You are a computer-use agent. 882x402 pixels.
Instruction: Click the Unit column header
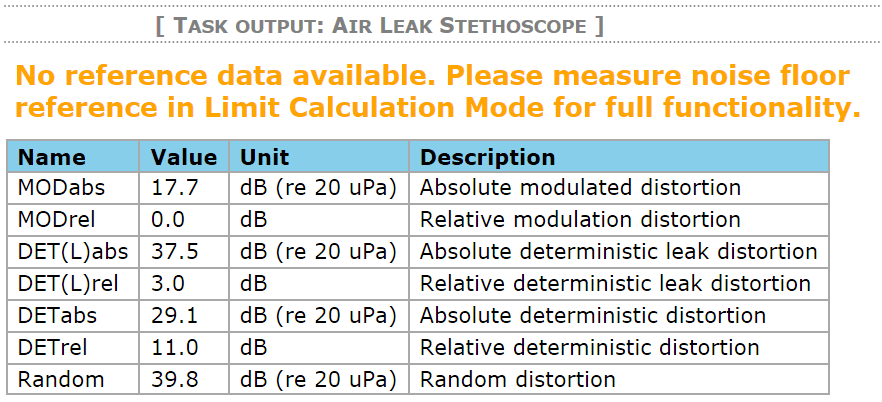[x=319, y=157]
